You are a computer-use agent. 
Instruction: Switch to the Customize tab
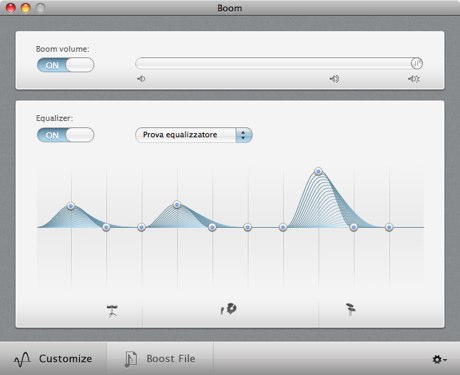pos(53,359)
